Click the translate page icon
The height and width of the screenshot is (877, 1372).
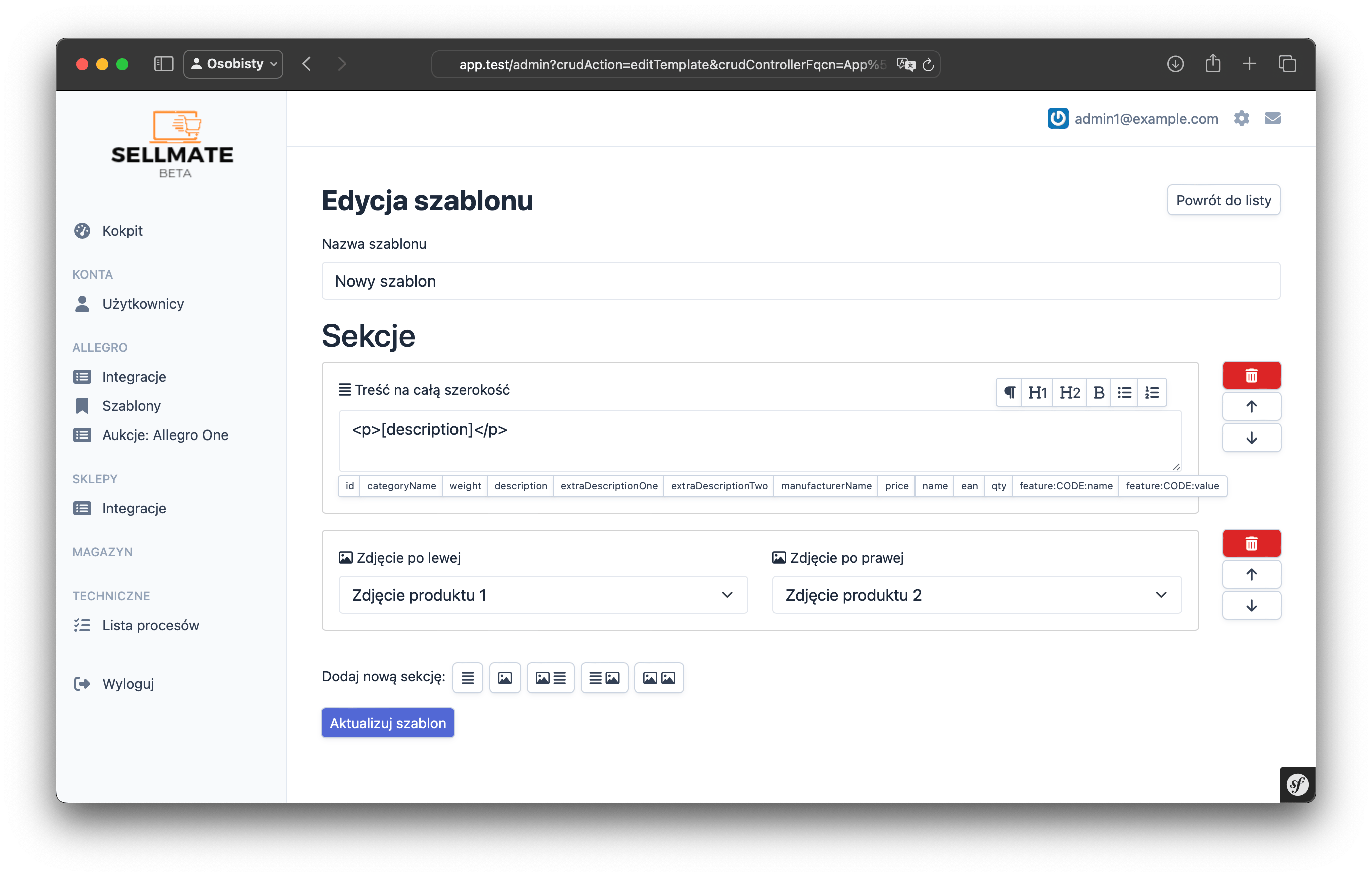tap(905, 64)
